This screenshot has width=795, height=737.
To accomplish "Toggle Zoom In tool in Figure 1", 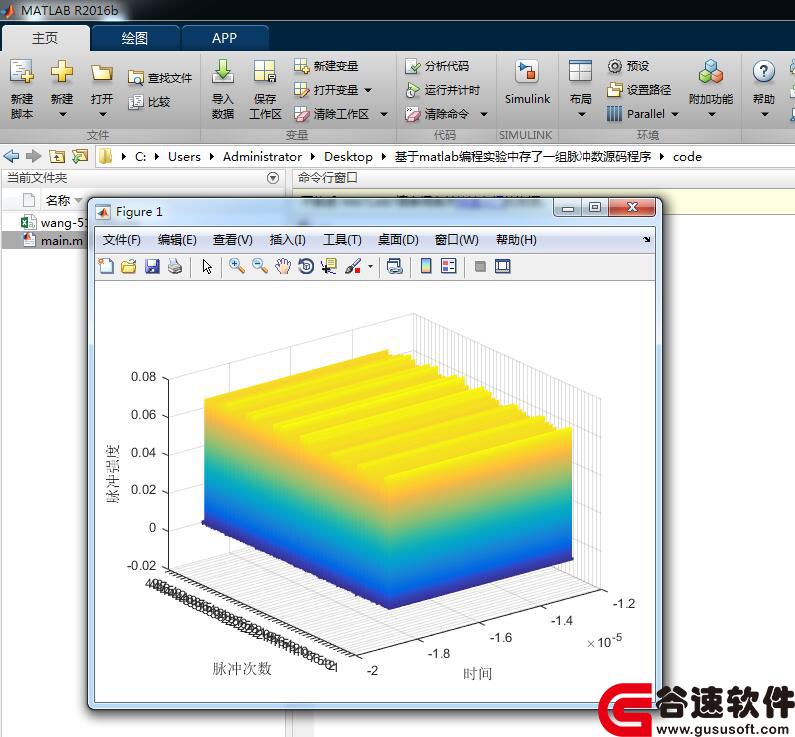I will [236, 266].
